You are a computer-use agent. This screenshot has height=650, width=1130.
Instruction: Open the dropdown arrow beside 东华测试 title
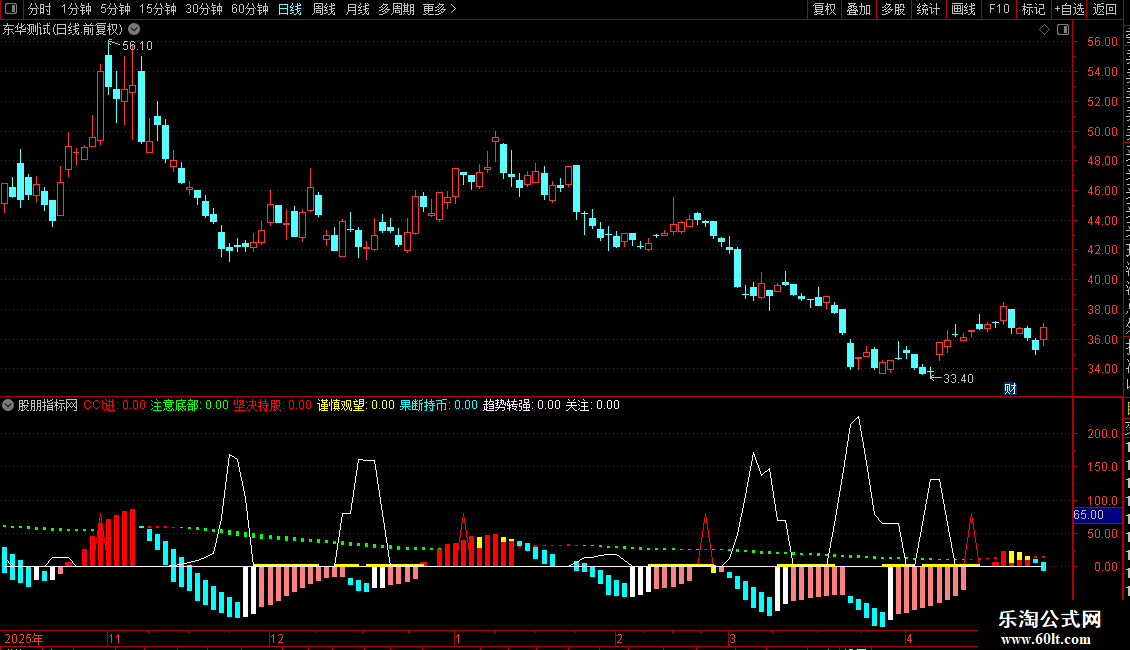(134, 29)
